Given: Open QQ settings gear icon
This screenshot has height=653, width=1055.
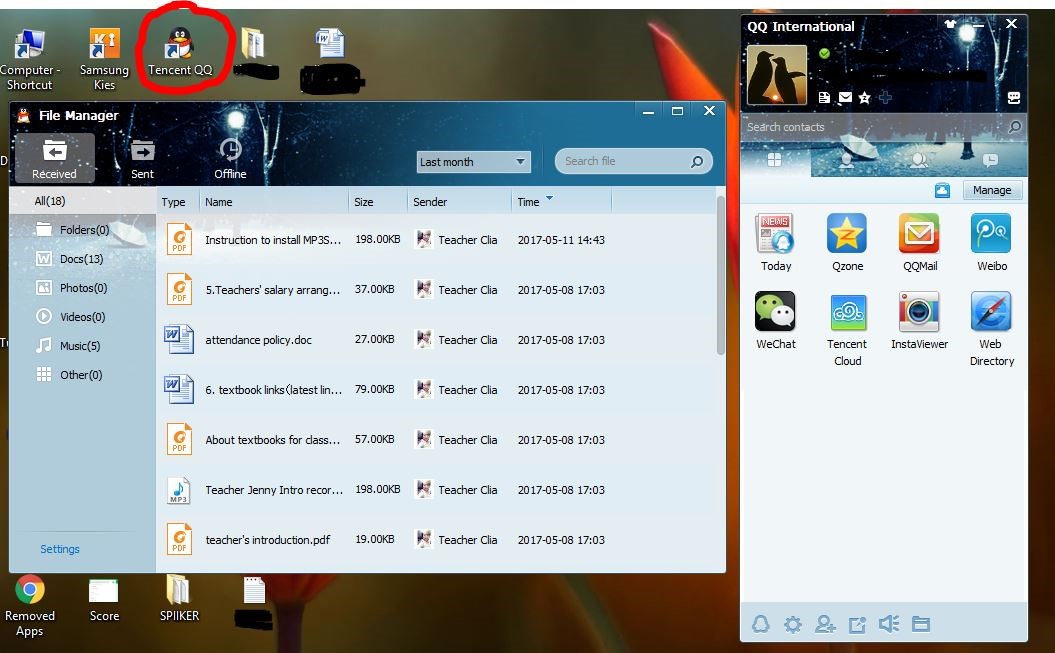Looking at the screenshot, I should [793, 624].
